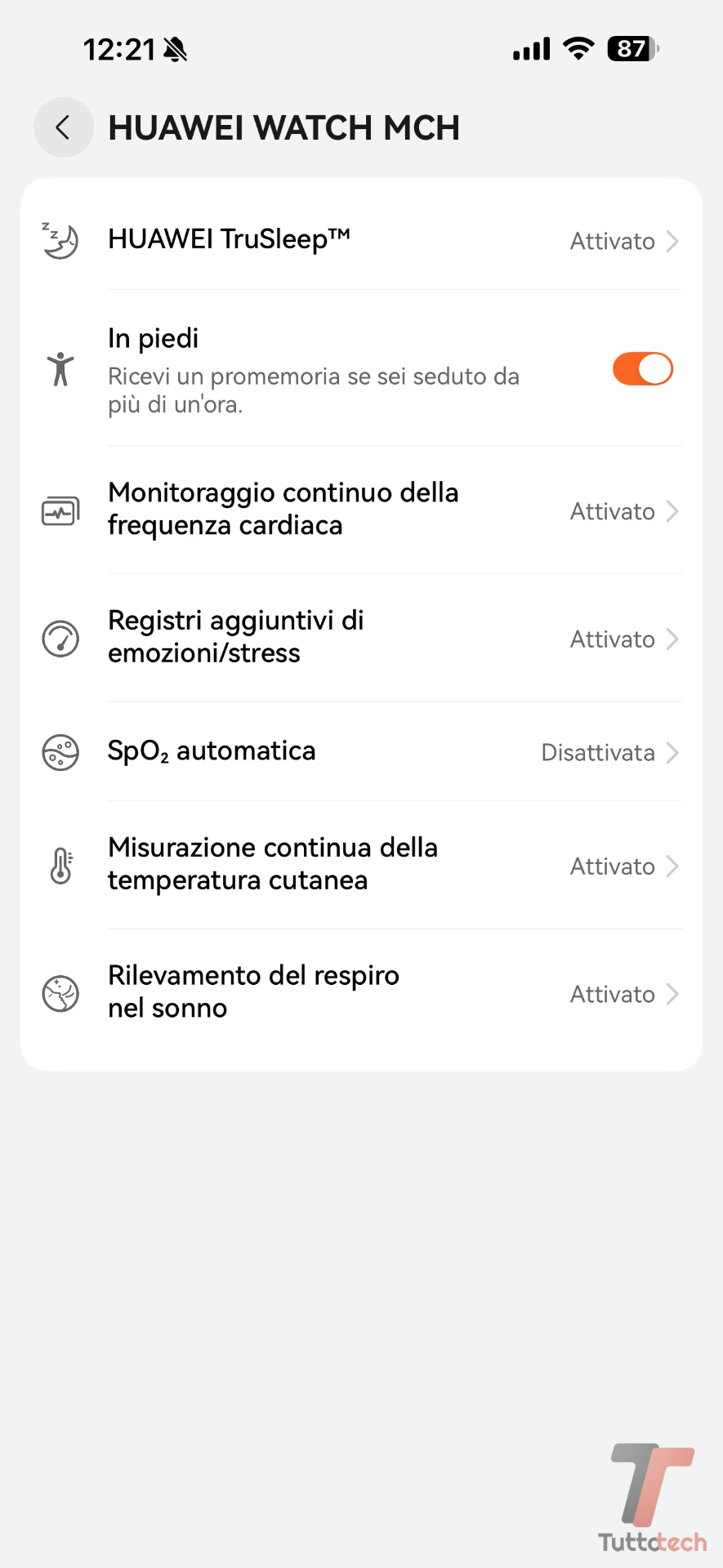Open Registri aggiuntivi di emozioni/stress
723x1568 pixels.
click(x=236, y=637)
